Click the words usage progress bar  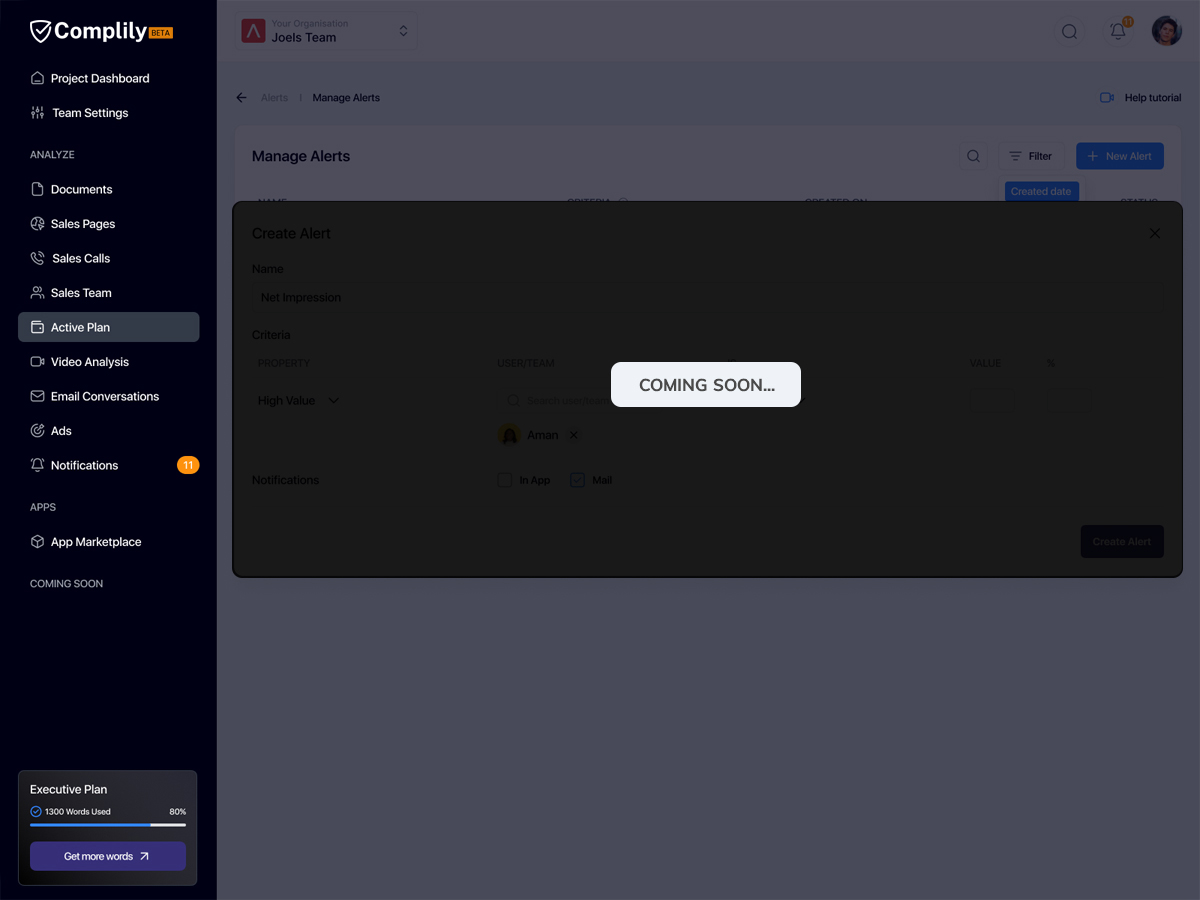108,825
